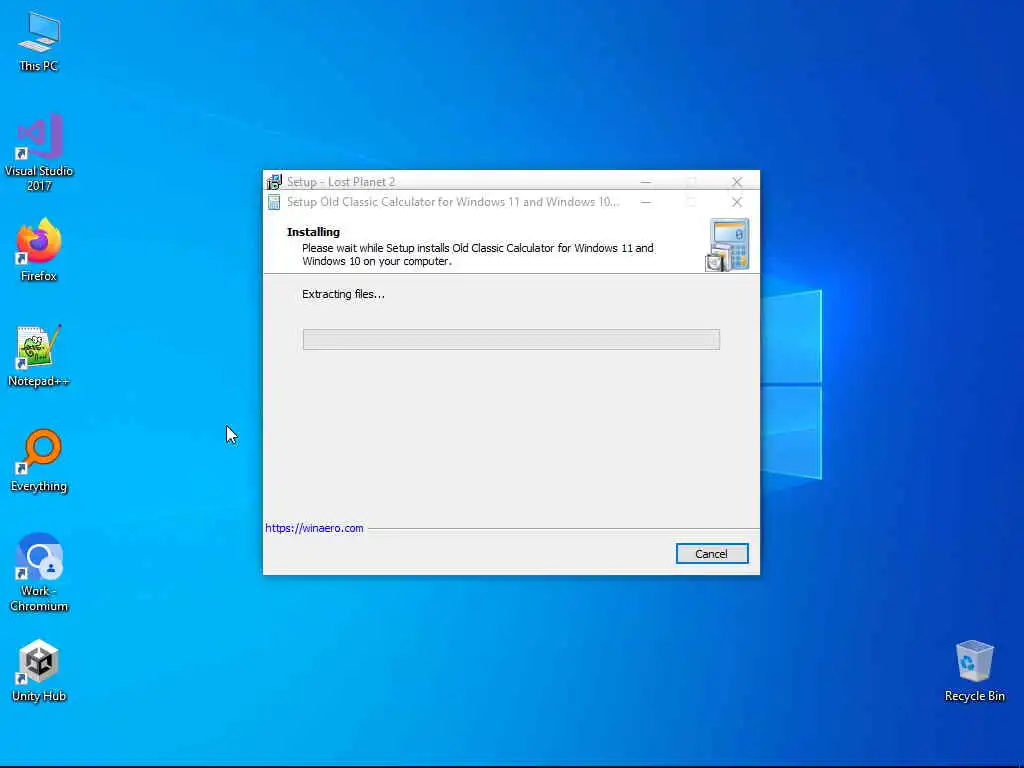
Task: Minimize the Lost Planet 2 setup window
Action: pos(645,182)
